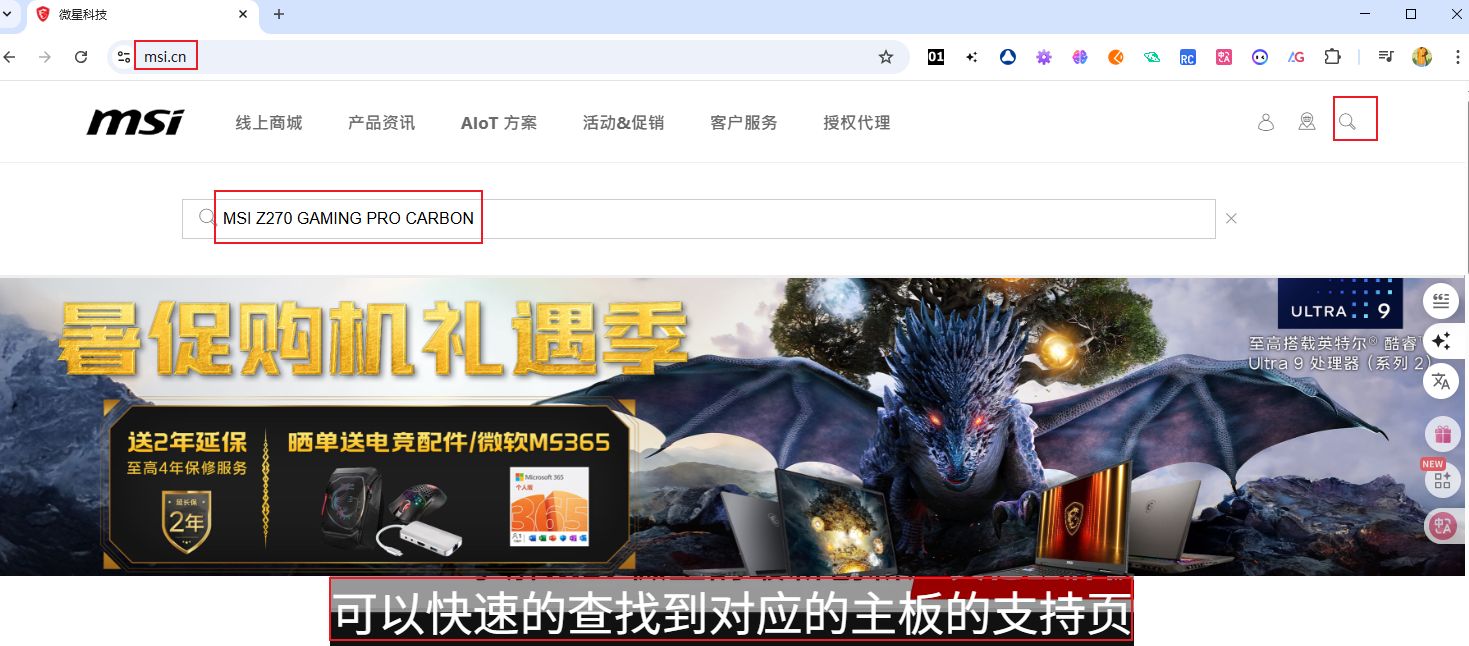Open the 产品资讯 menu

tap(381, 123)
